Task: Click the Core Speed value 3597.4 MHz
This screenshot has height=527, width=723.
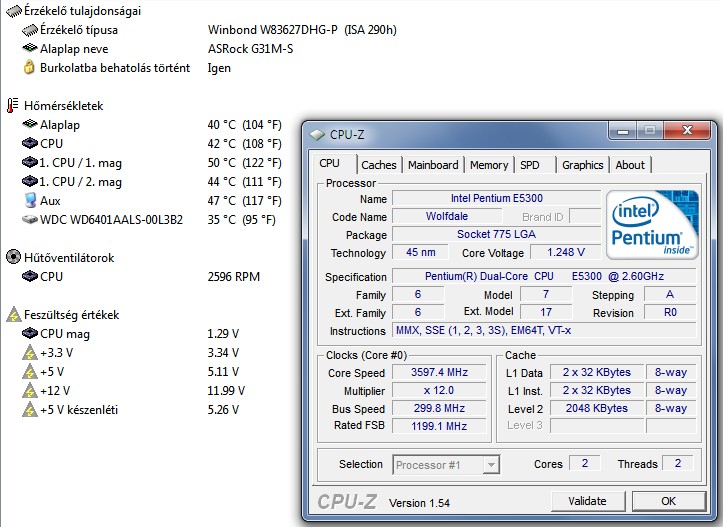Action: [439, 372]
